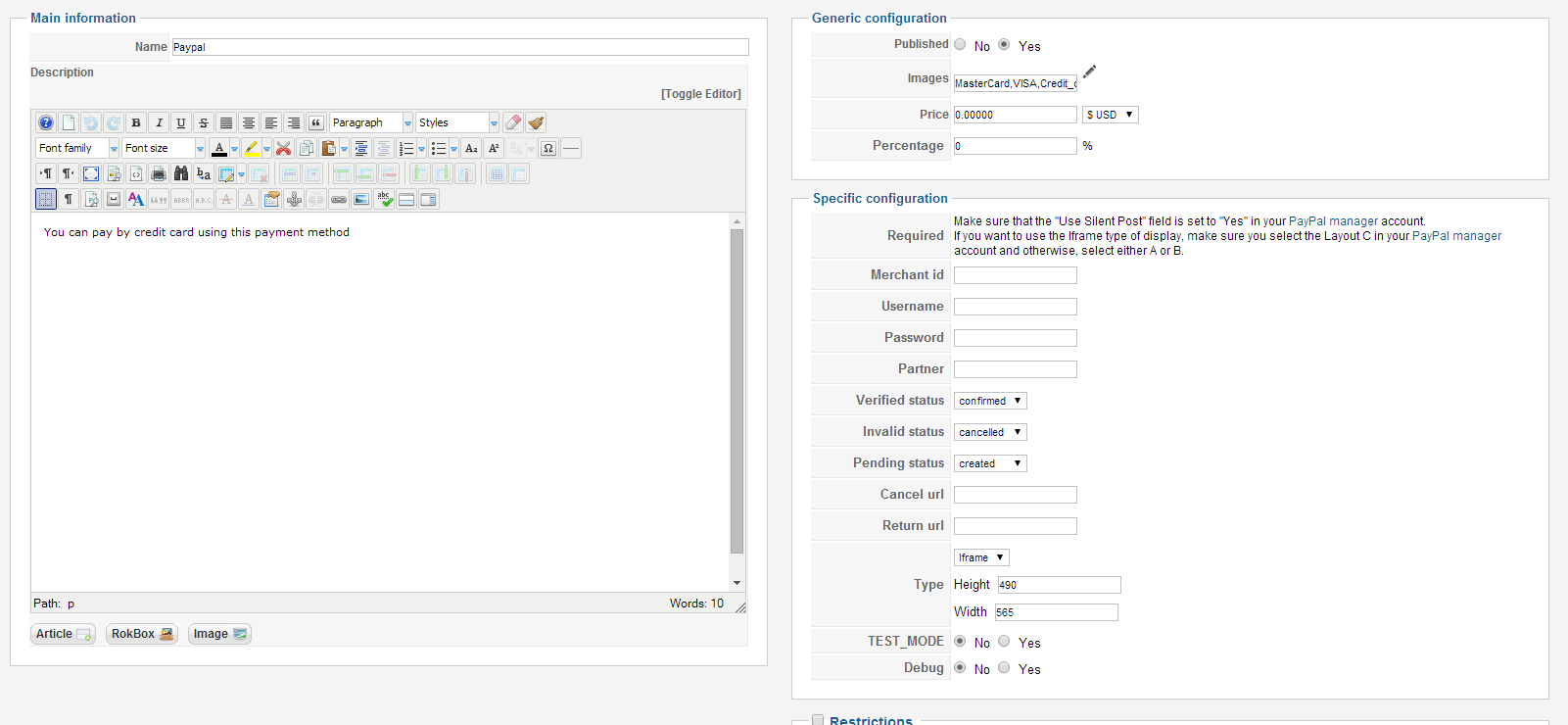Screen dimensions: 1568x725
Task: Open PayPal manager link in Layout C sentence
Action: (x=1456, y=236)
